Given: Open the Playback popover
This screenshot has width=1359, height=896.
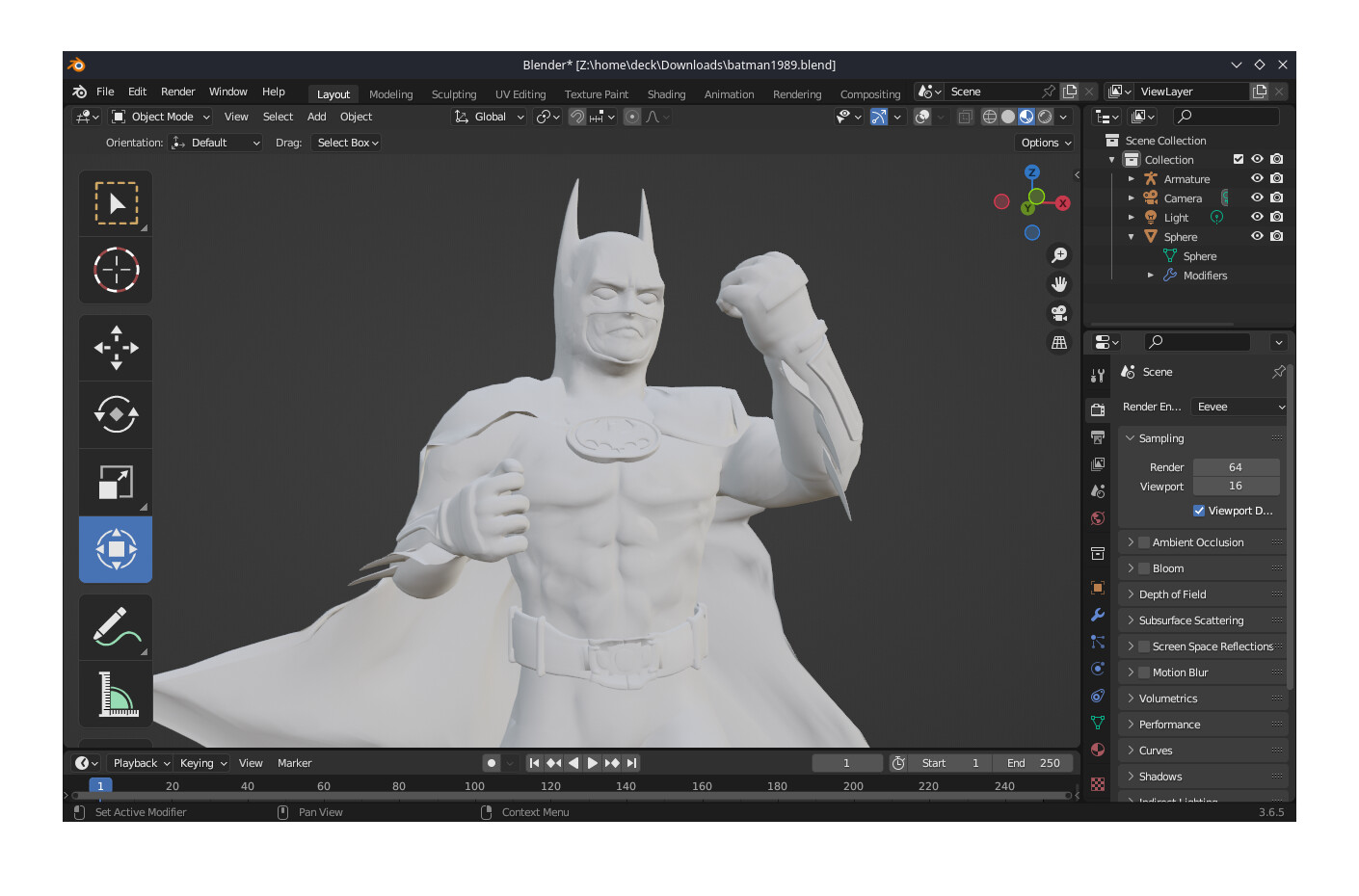Looking at the screenshot, I should point(140,763).
